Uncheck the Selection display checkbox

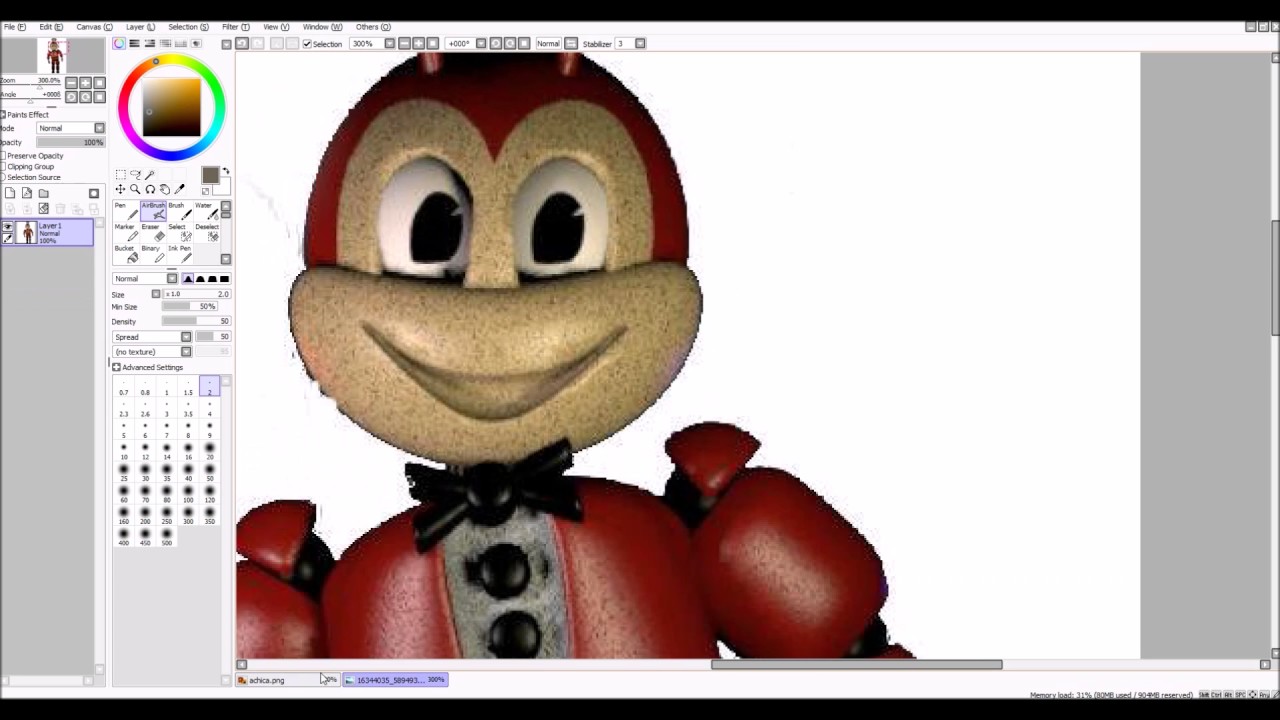click(x=307, y=44)
